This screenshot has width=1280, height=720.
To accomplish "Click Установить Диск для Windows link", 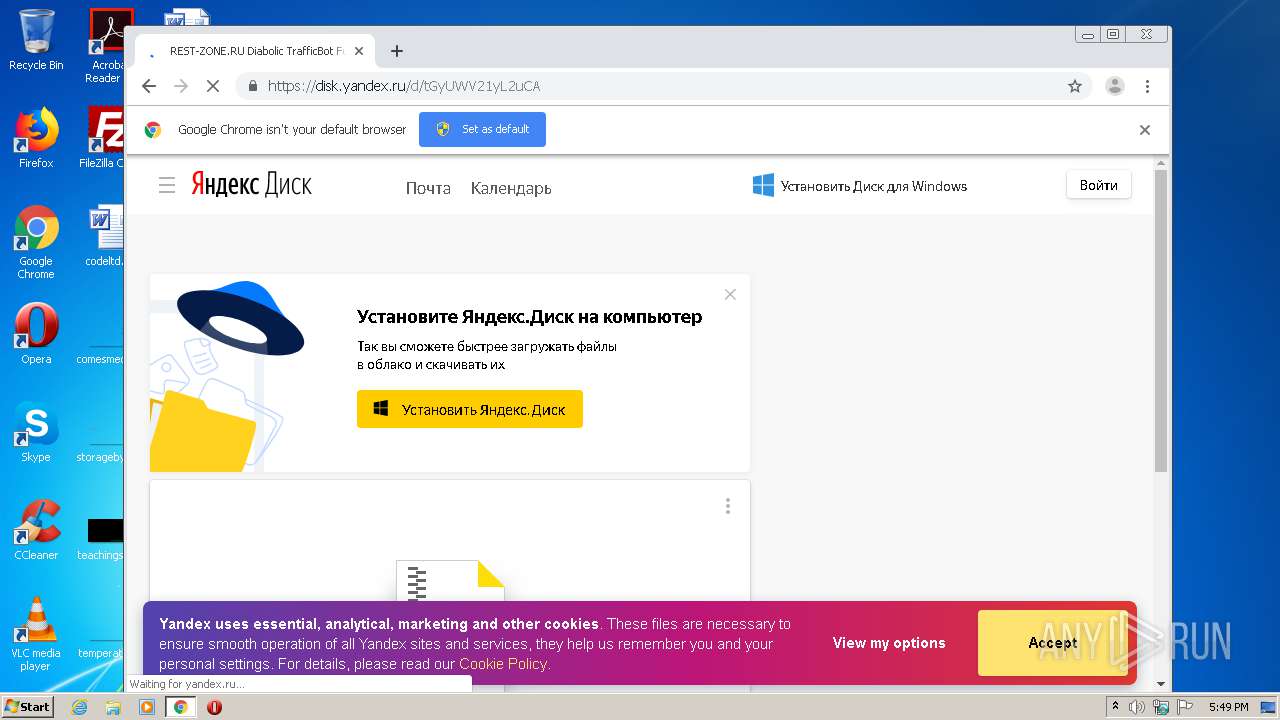I will pyautogui.click(x=860, y=186).
